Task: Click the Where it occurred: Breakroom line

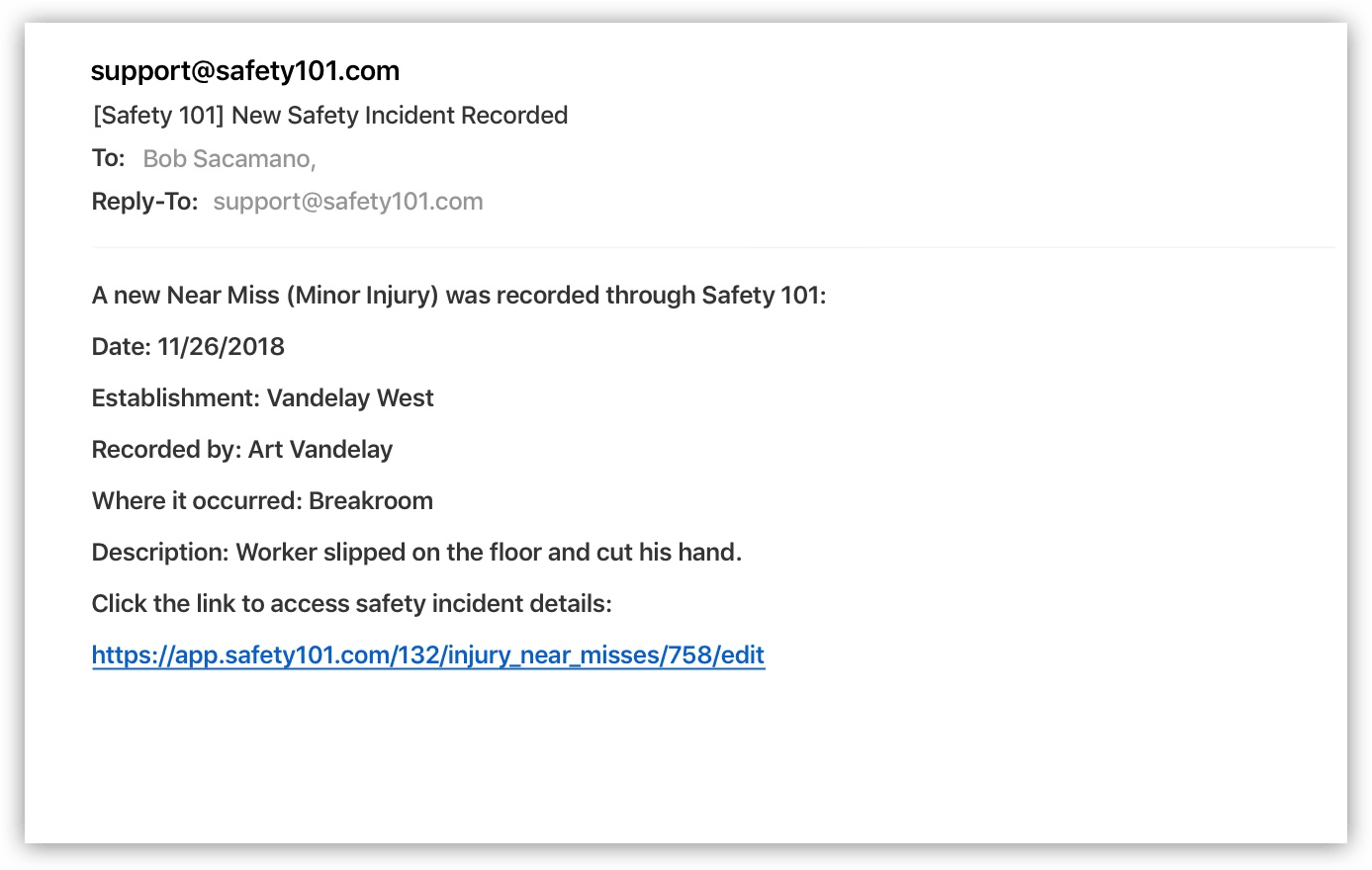Action: coord(262,501)
